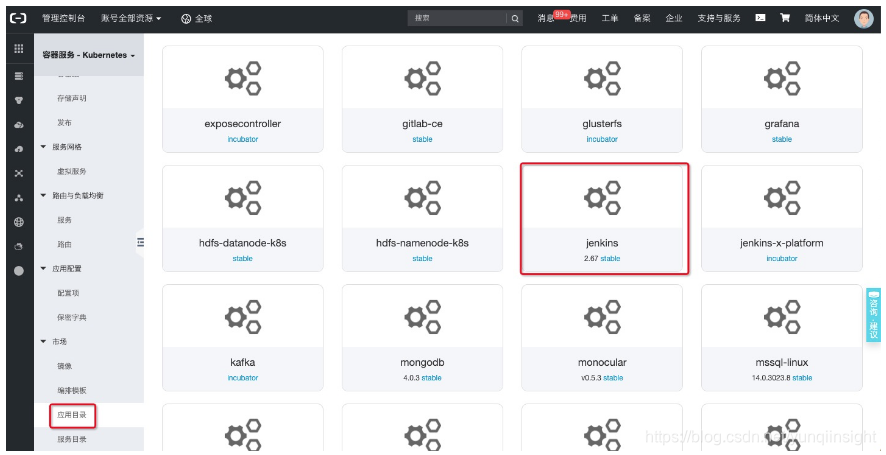The width and height of the screenshot is (886, 455).
Task: Open the glusterfs app card
Action: click(x=602, y=99)
